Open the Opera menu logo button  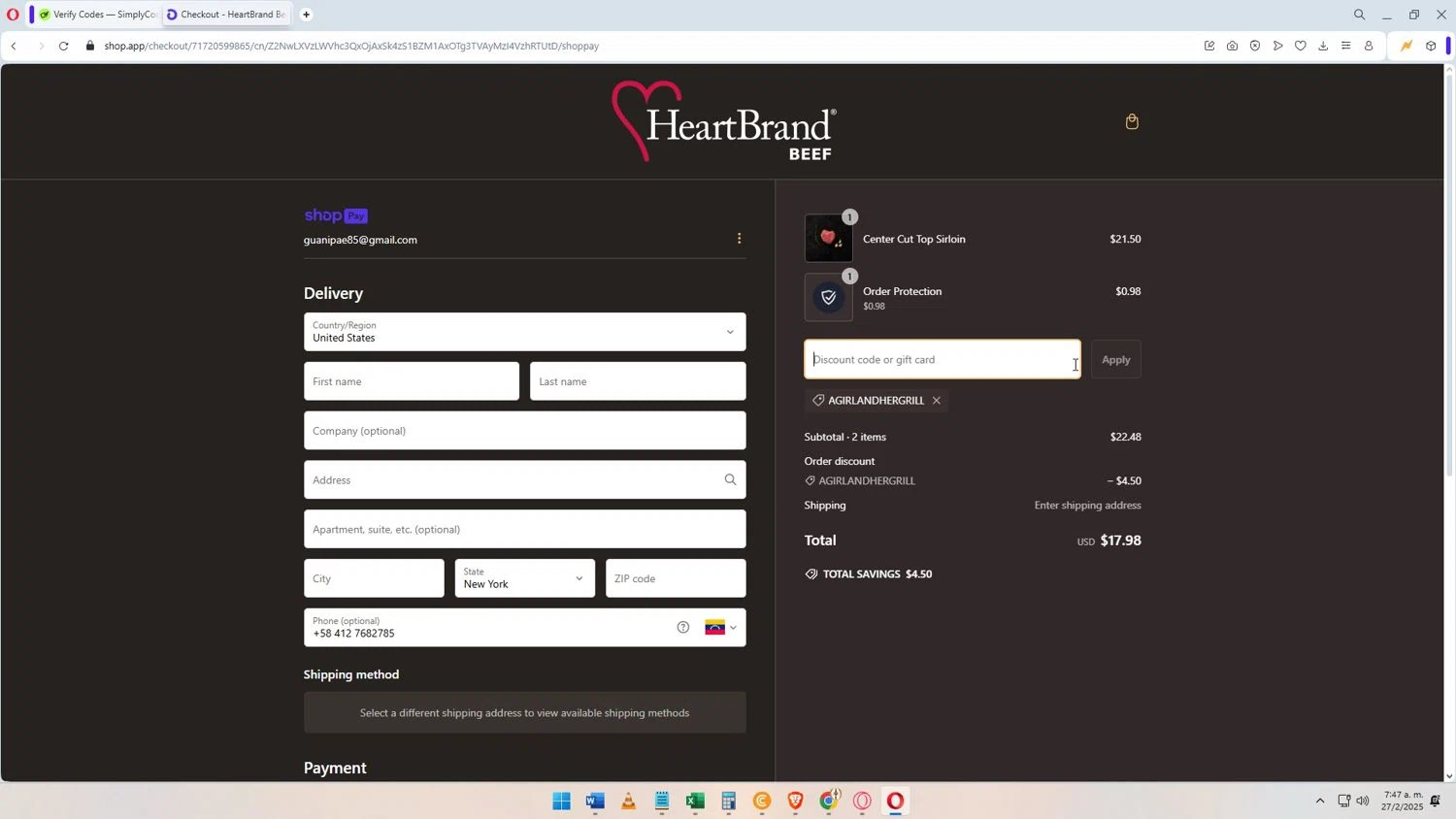pyautogui.click(x=13, y=15)
